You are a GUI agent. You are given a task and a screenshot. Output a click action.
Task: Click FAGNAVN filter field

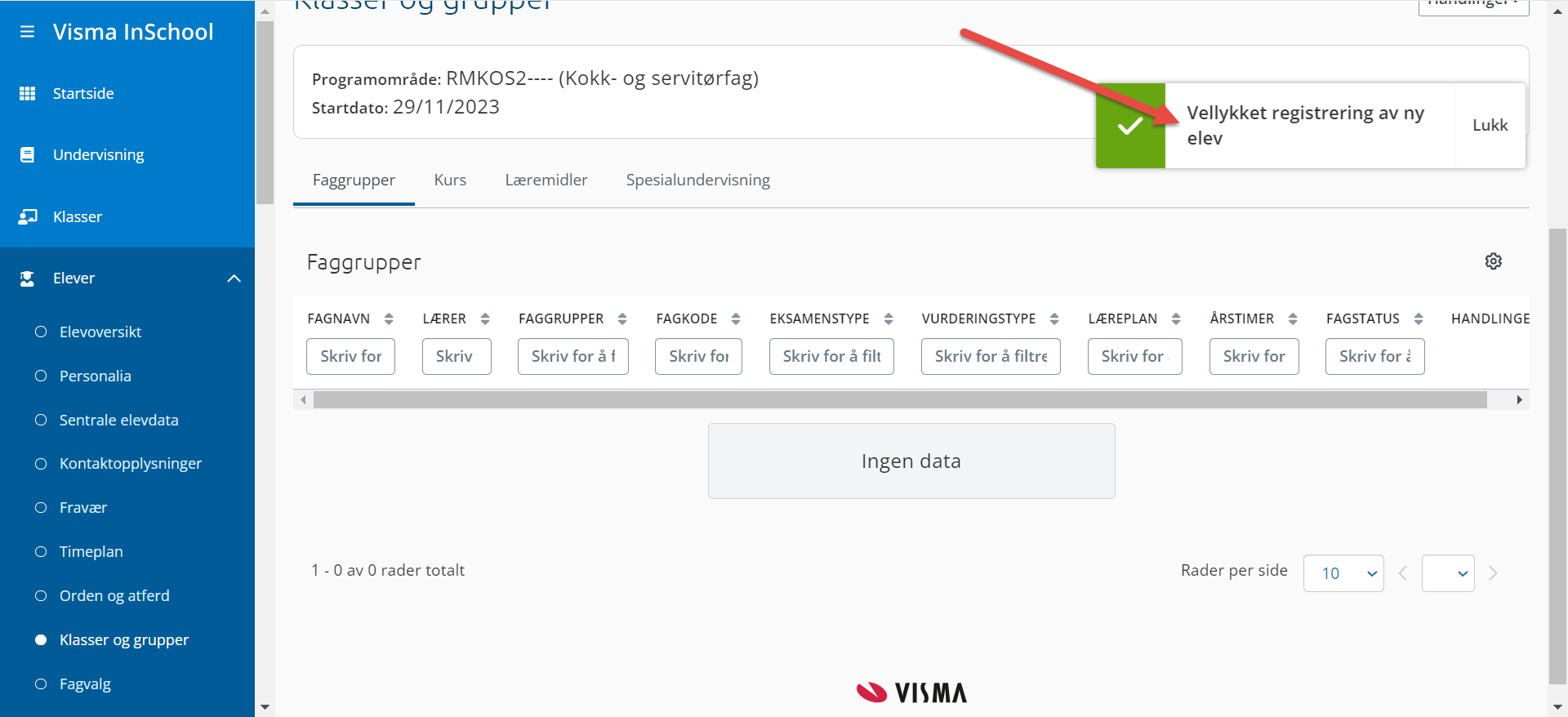pyautogui.click(x=351, y=357)
